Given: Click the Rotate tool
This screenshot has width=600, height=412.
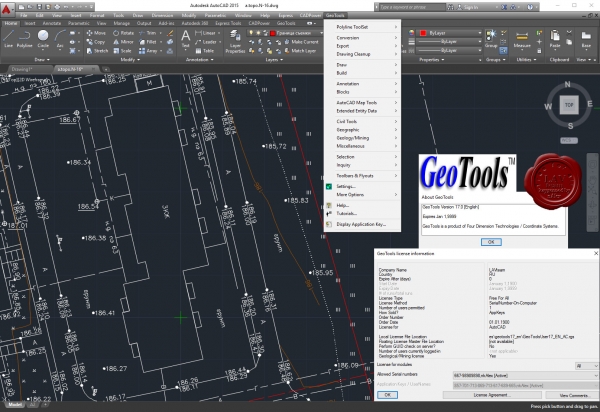Looking at the screenshot, I should point(123,33).
